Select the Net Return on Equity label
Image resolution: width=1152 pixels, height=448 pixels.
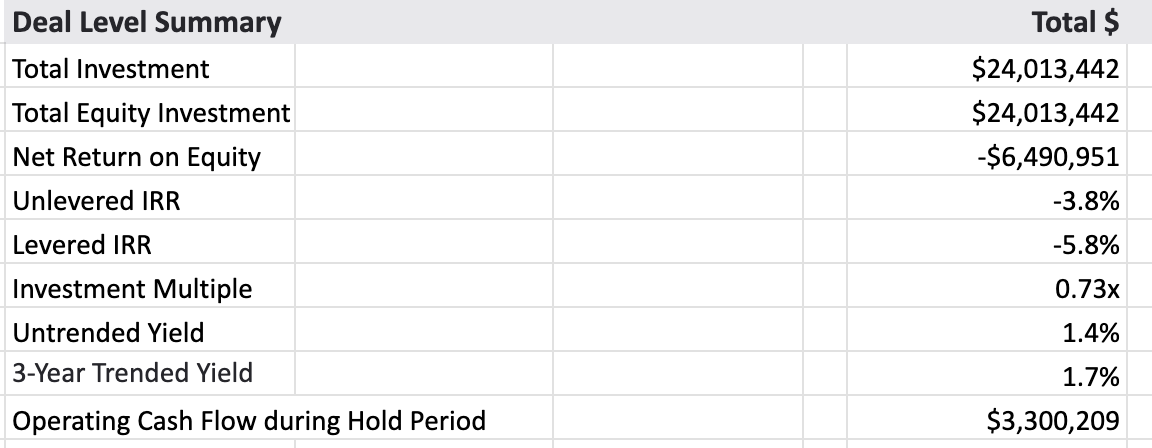coord(136,157)
